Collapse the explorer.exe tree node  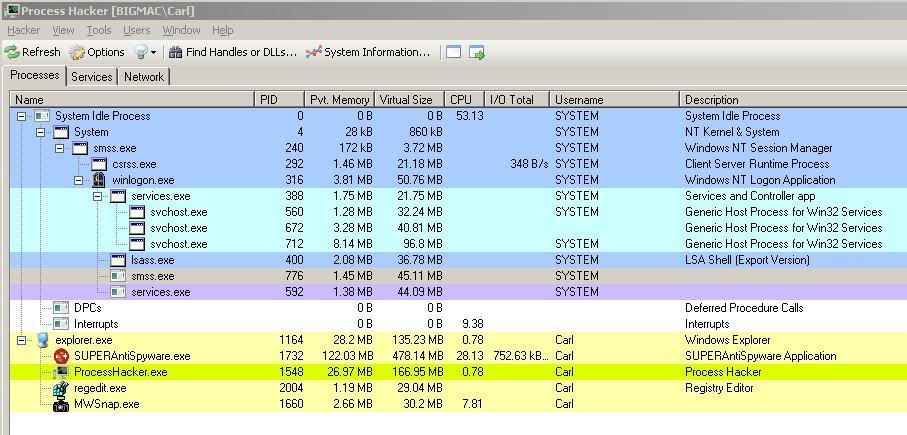pyautogui.click(x=21, y=340)
